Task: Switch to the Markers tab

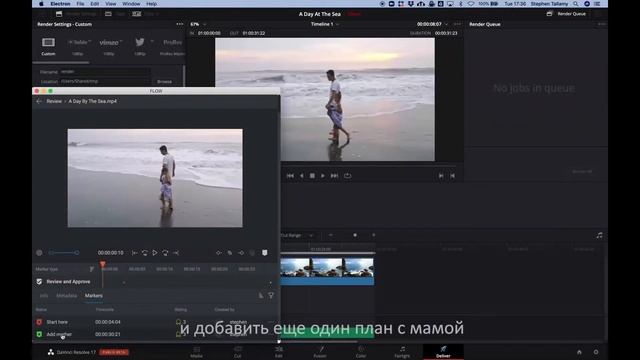Action: click(94, 296)
